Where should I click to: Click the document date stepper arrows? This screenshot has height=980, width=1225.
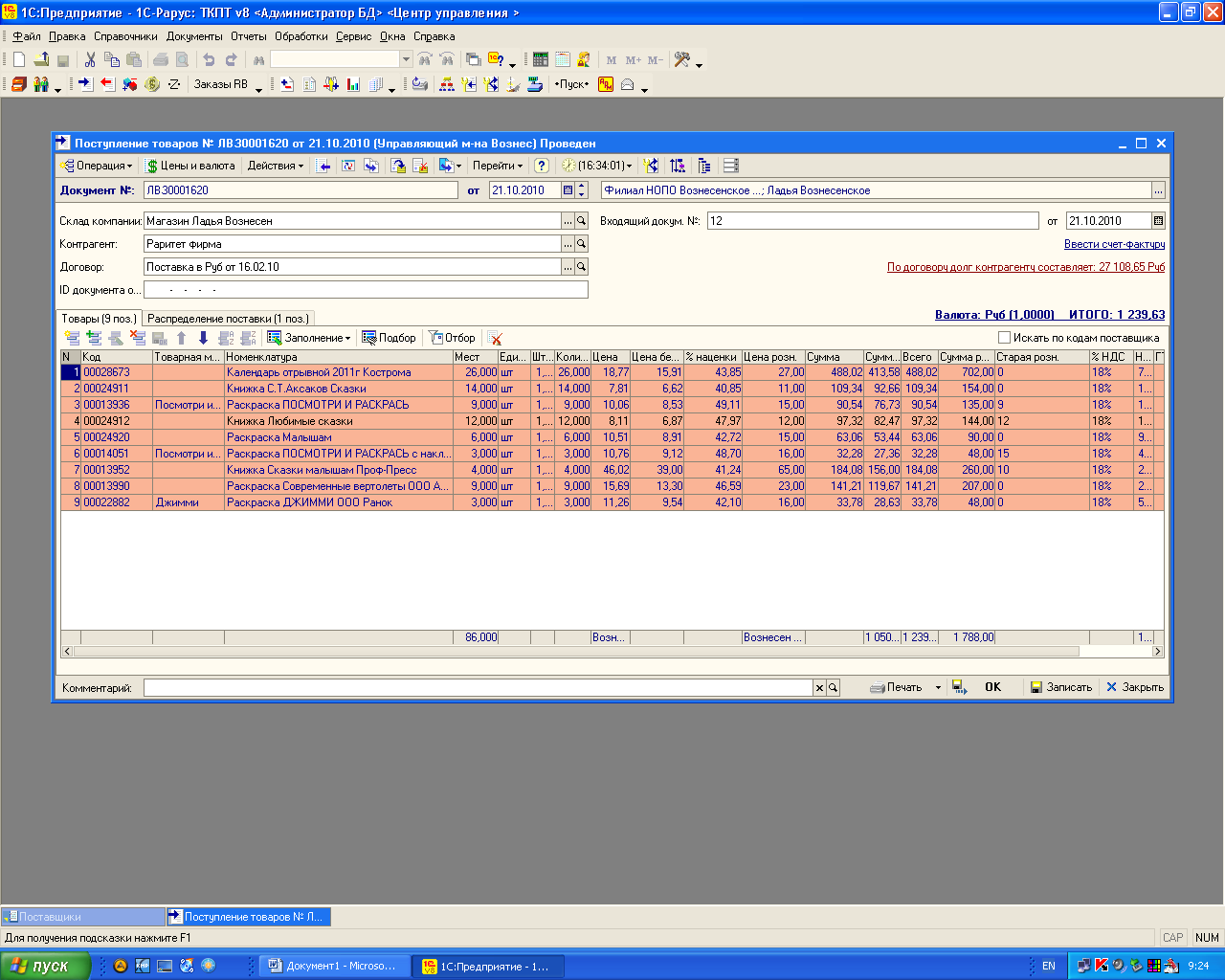581,190
